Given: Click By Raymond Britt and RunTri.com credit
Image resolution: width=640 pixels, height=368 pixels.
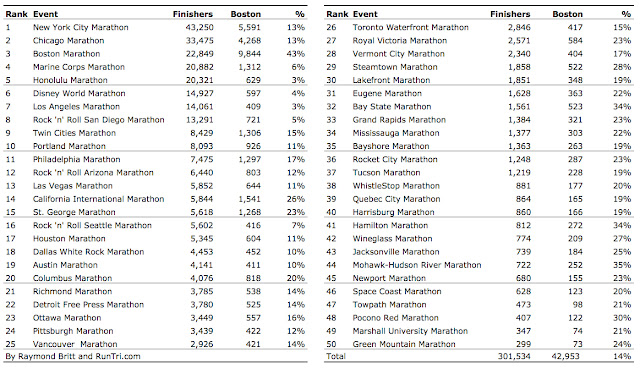Looking at the screenshot, I should (x=73, y=356).
